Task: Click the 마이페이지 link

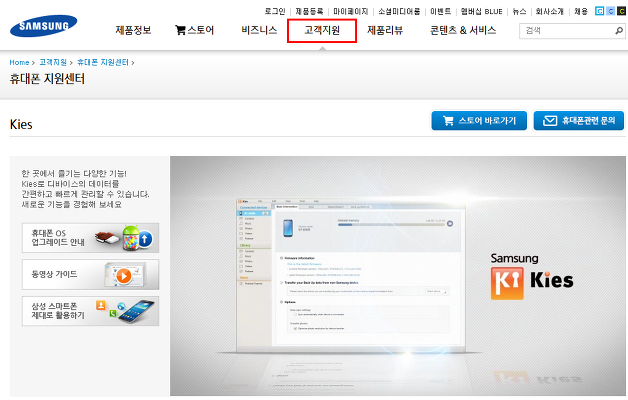Action: [350, 11]
